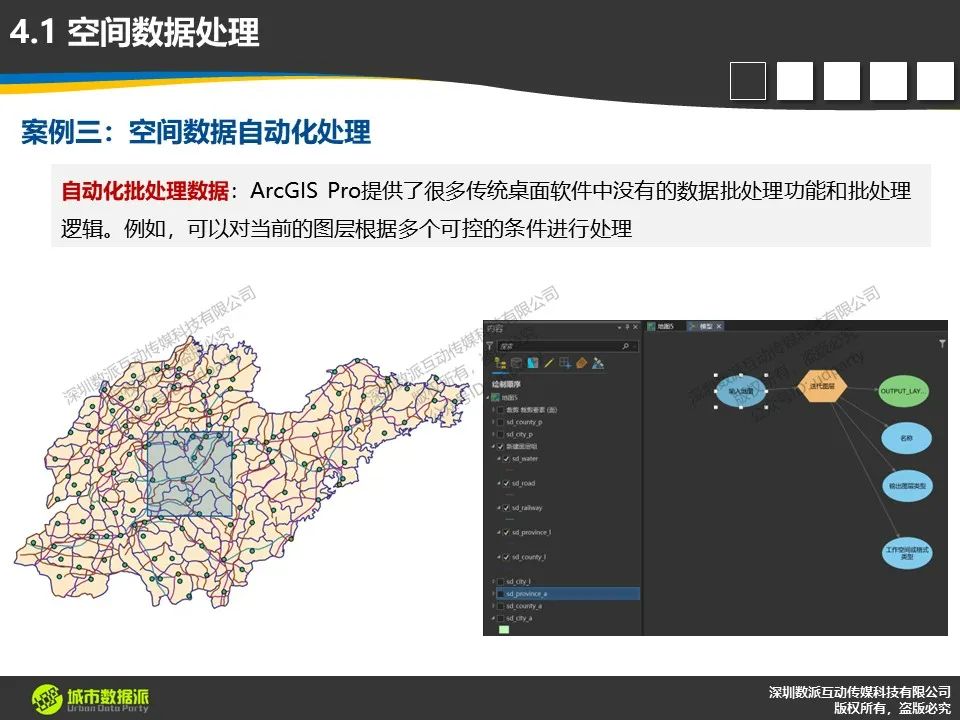Select List By Drawing Order view icon
This screenshot has height=720, width=960.
pyautogui.click(x=500, y=363)
